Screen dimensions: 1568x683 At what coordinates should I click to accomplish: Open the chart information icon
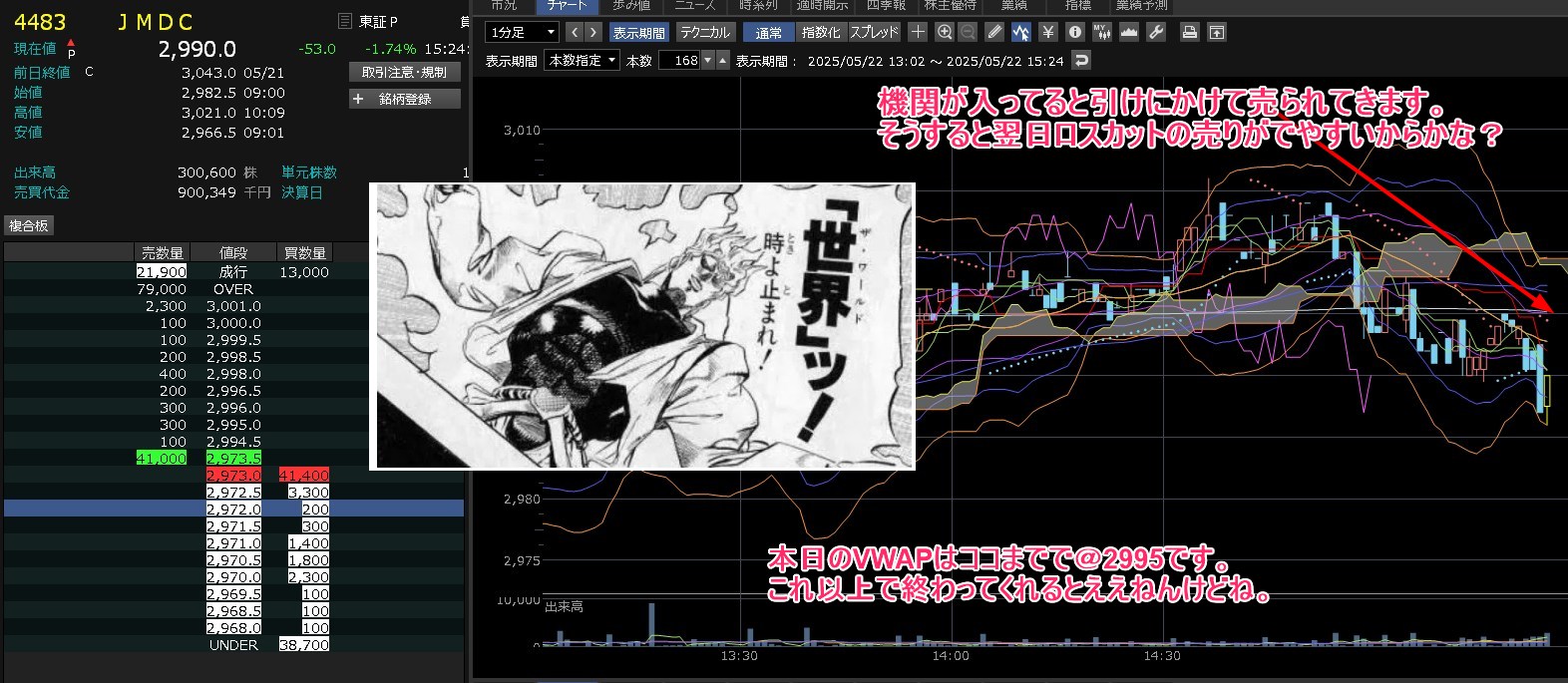1075,32
